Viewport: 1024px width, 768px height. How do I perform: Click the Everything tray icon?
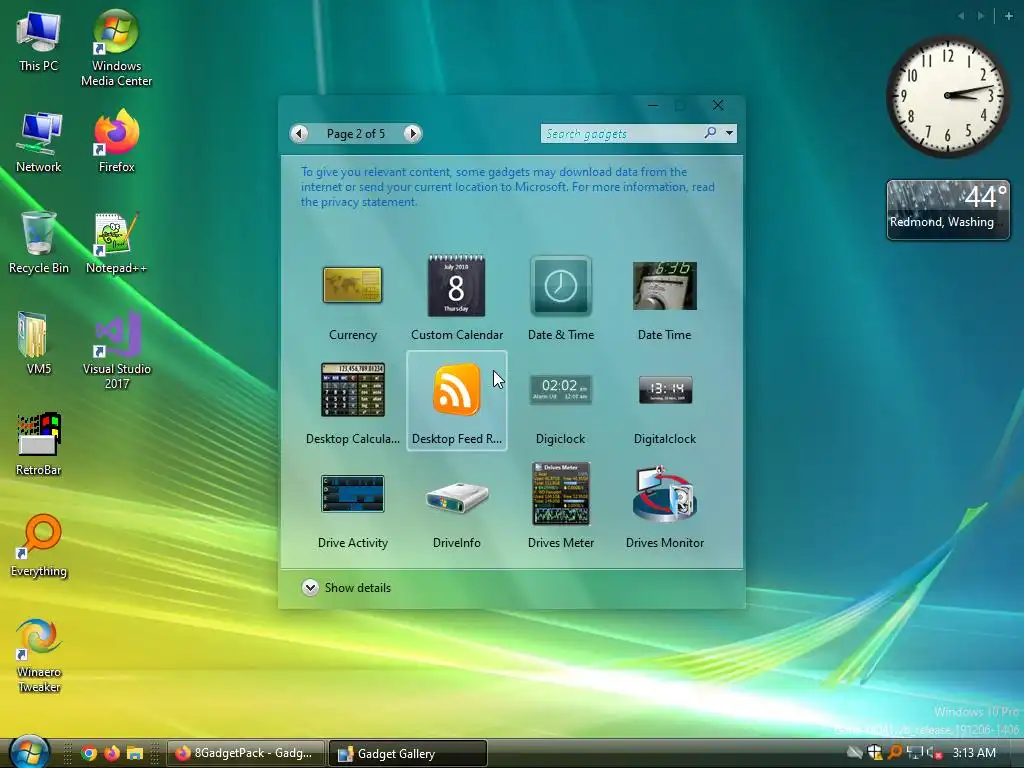(x=895, y=752)
